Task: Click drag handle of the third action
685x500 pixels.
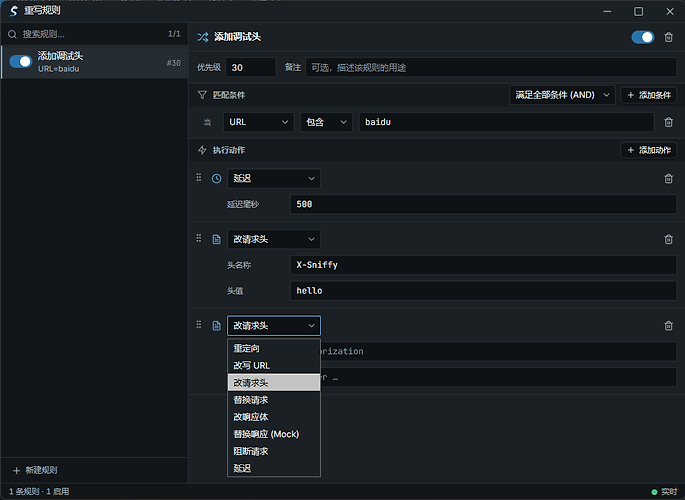Action: pos(199,324)
